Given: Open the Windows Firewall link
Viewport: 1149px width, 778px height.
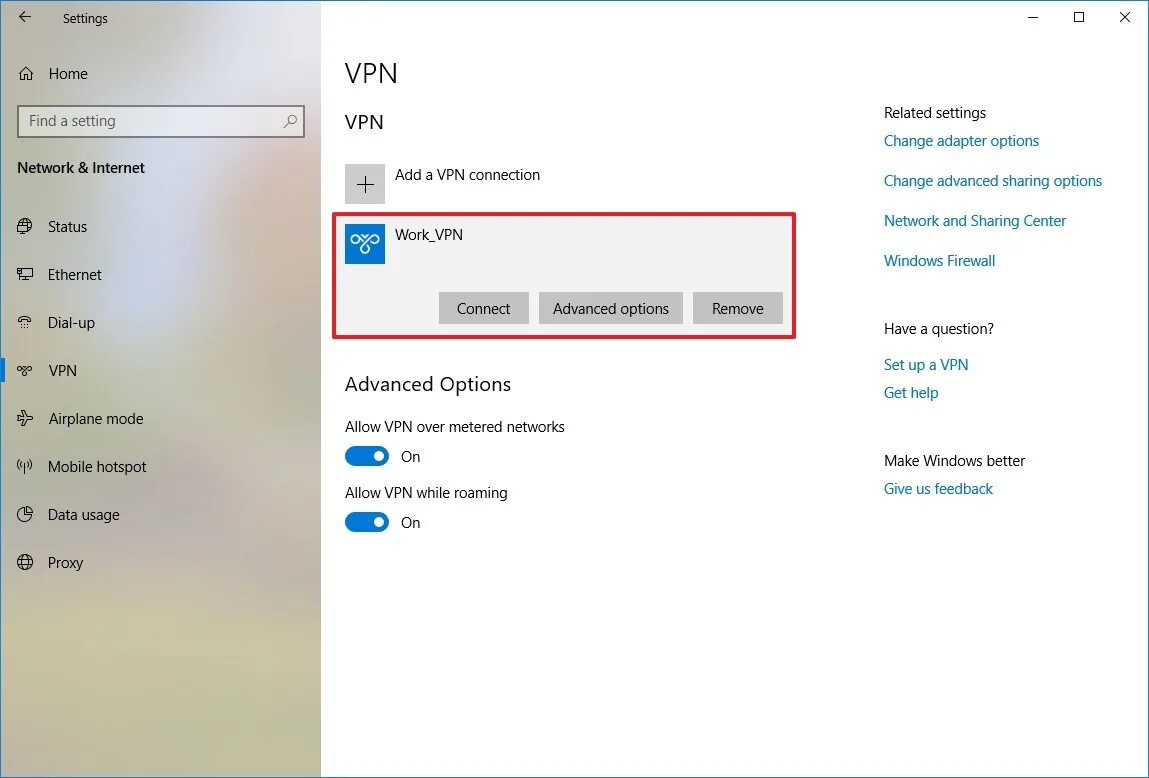Looking at the screenshot, I should (939, 261).
